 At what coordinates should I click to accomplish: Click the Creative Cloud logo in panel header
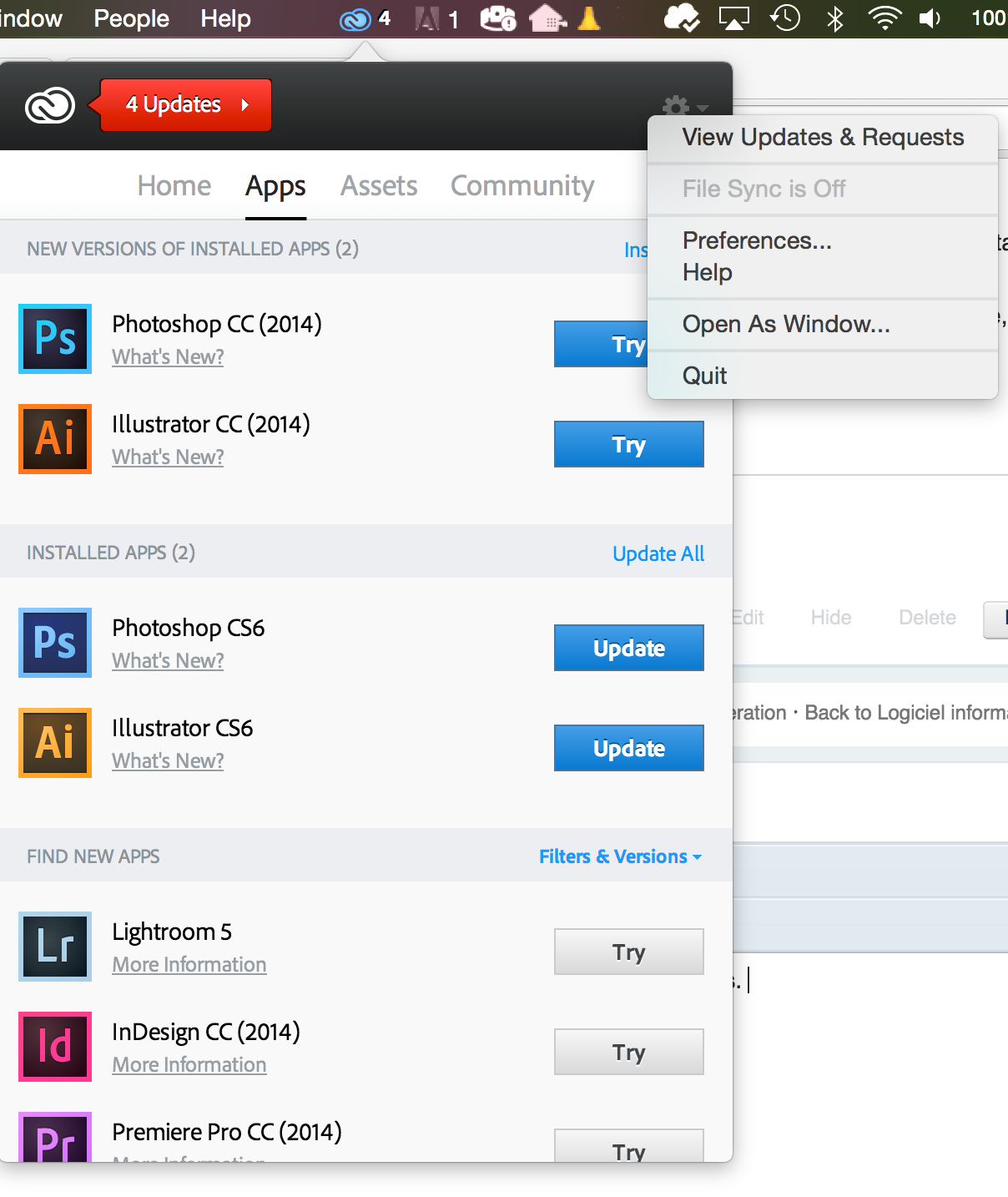(x=50, y=105)
